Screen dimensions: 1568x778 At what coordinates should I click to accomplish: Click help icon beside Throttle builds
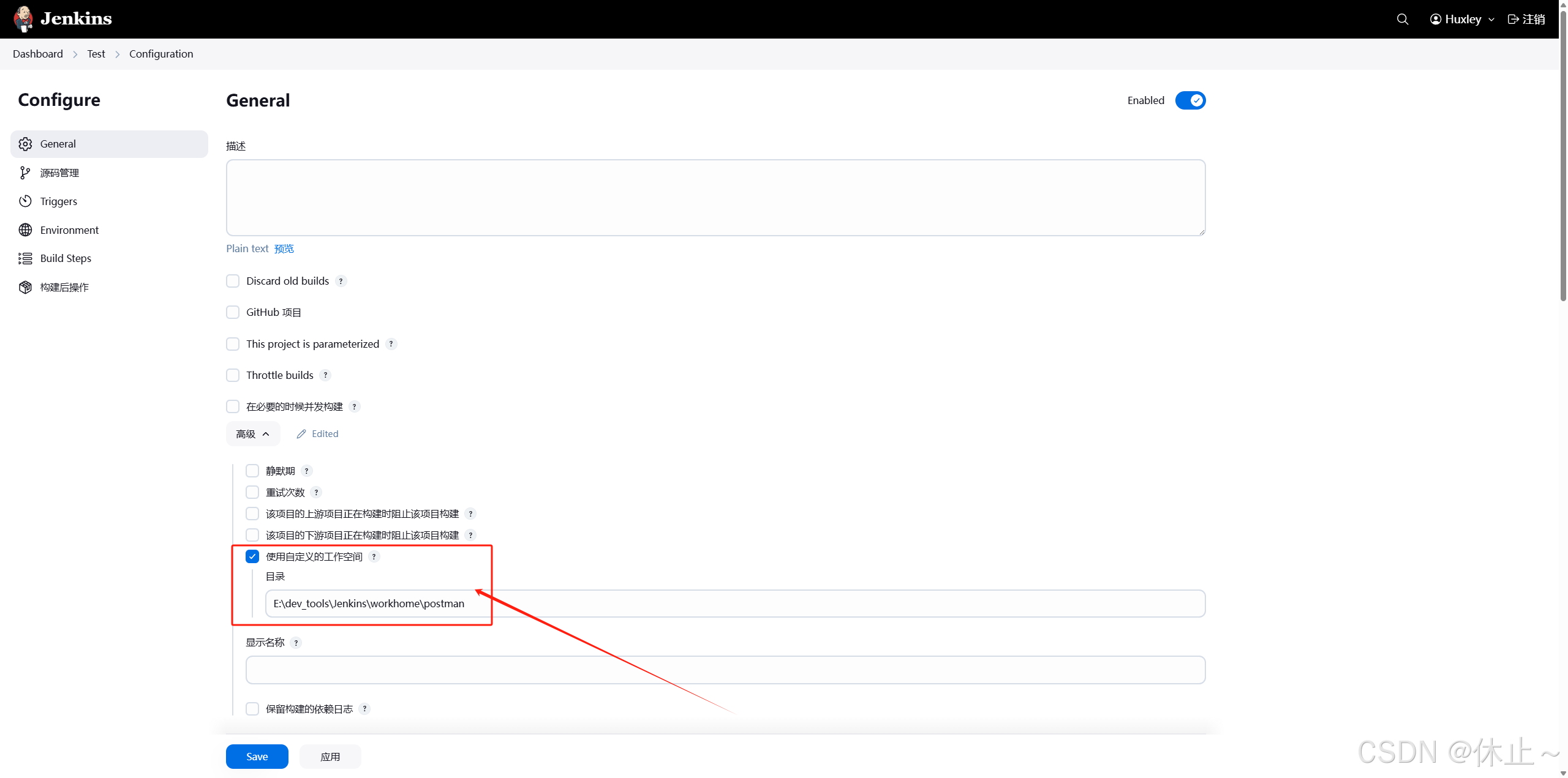(325, 375)
